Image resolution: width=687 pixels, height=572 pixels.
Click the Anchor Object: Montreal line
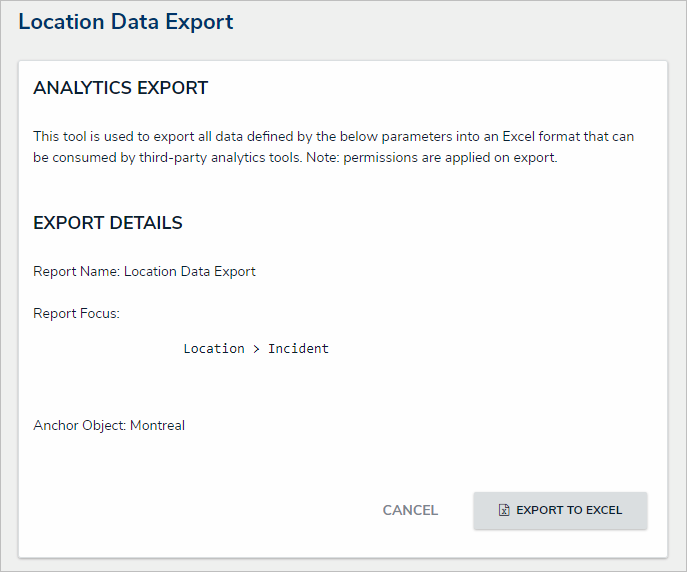tap(109, 426)
